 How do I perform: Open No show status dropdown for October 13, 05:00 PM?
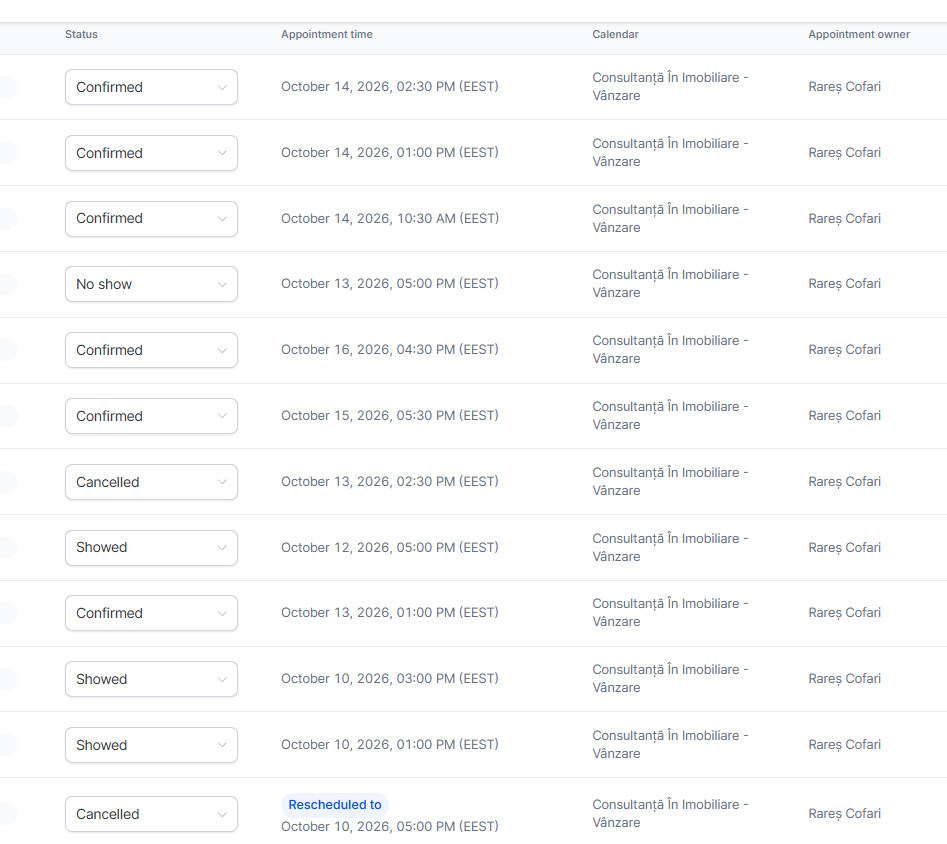coord(151,284)
